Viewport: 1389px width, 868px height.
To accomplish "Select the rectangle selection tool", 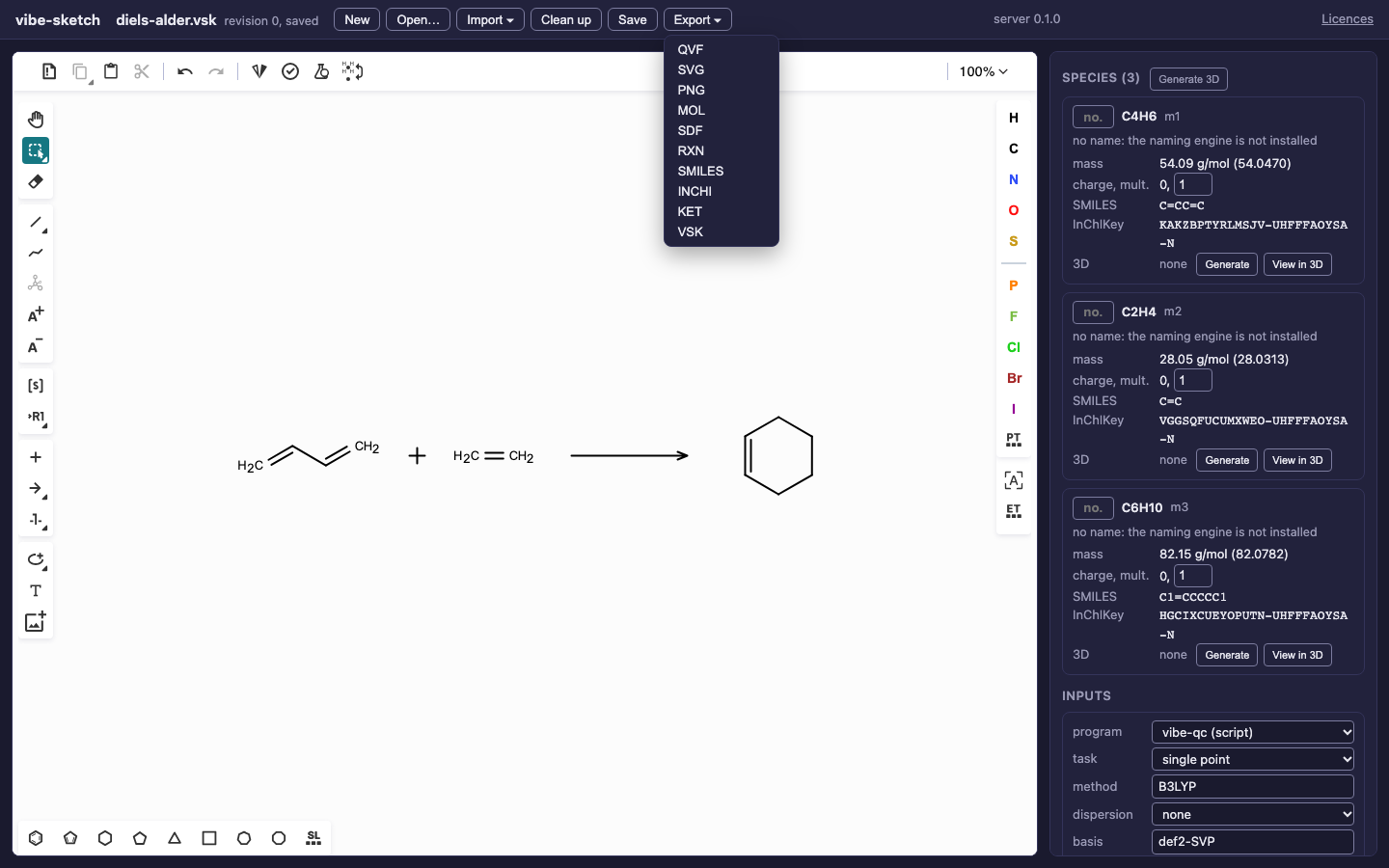I will point(36,150).
